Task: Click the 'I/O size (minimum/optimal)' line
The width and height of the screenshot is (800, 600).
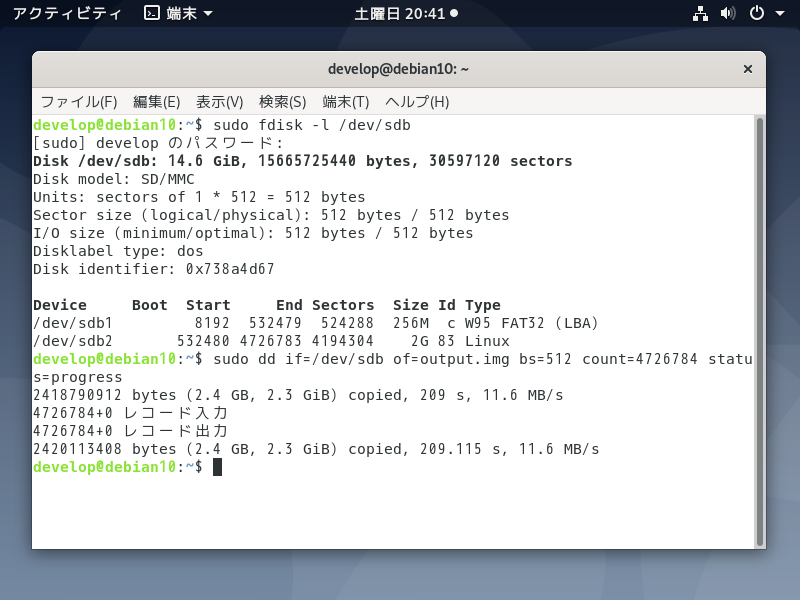Action: tap(253, 233)
